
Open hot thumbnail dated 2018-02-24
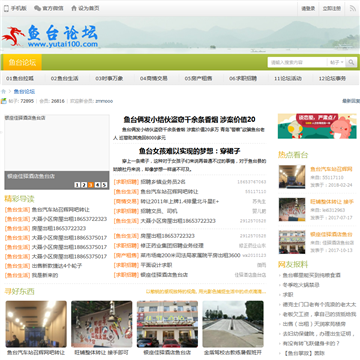pyautogui.click(x=292, y=177)
